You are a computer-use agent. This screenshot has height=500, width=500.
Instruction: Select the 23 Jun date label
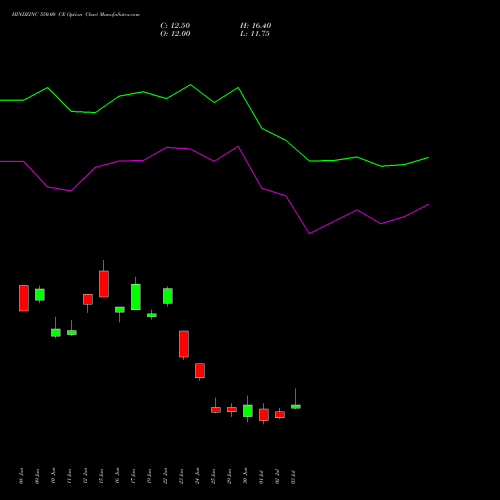[x=182, y=476]
